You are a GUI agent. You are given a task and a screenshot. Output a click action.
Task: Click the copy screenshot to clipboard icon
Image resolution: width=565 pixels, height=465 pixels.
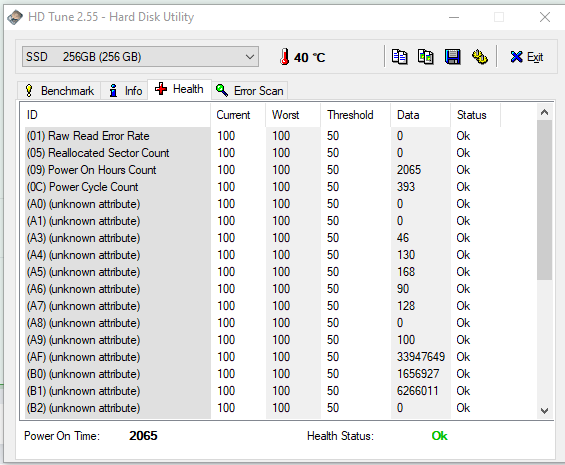pos(426,57)
